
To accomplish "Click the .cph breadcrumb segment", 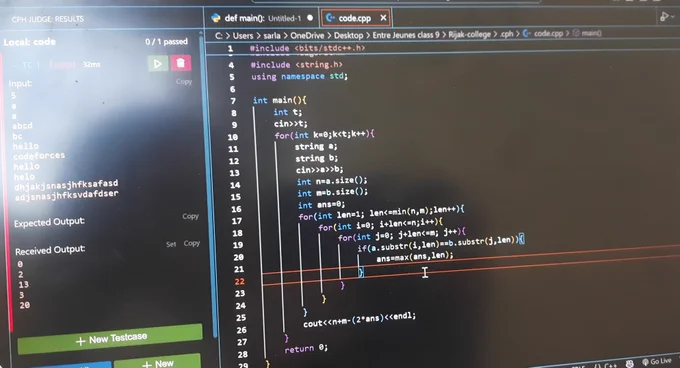I will (507, 34).
